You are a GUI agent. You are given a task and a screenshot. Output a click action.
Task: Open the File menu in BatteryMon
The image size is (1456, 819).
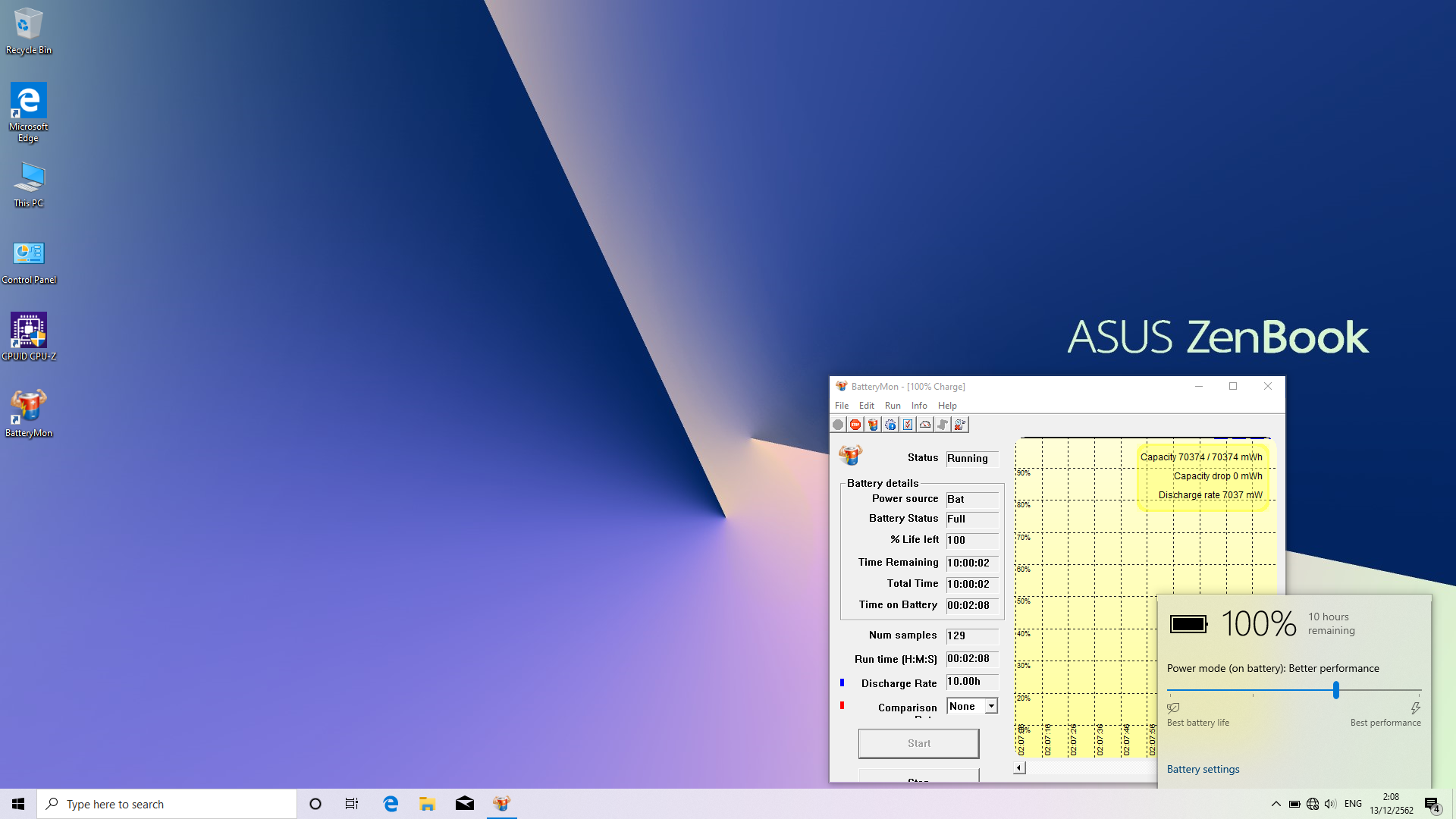click(x=842, y=406)
